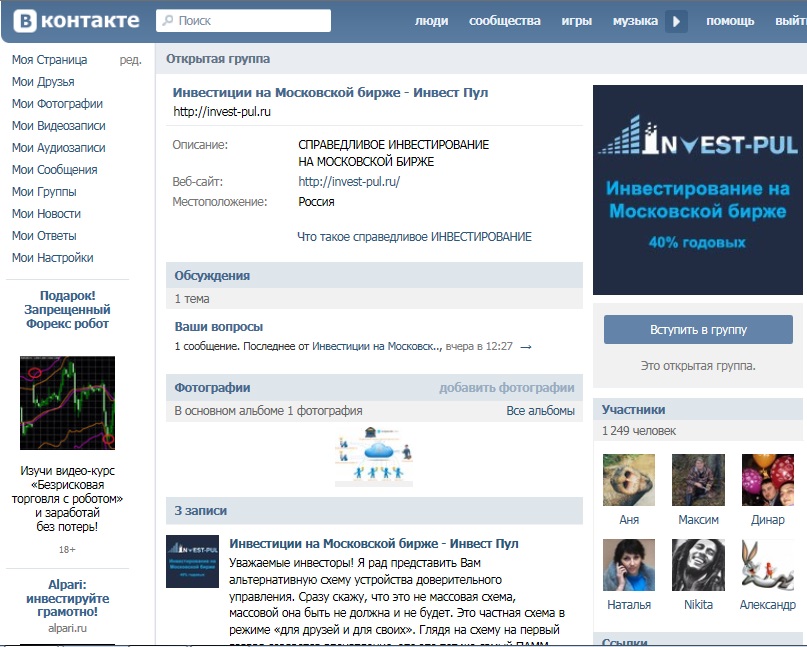Image resolution: width=807 pixels, height=647 pixels.
Task: Open Александр's Bugs Bunny avatar
Action: 767,565
